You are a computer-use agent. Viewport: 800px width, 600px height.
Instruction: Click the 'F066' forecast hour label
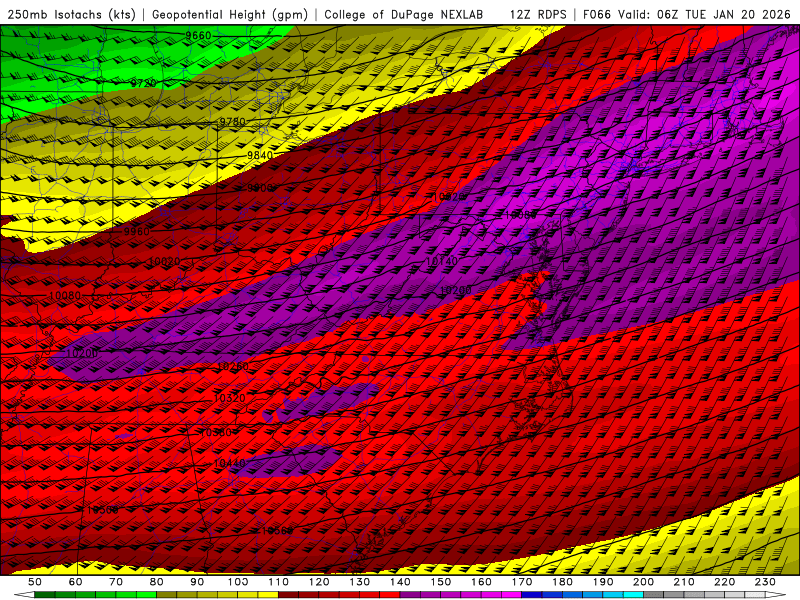tap(596, 14)
